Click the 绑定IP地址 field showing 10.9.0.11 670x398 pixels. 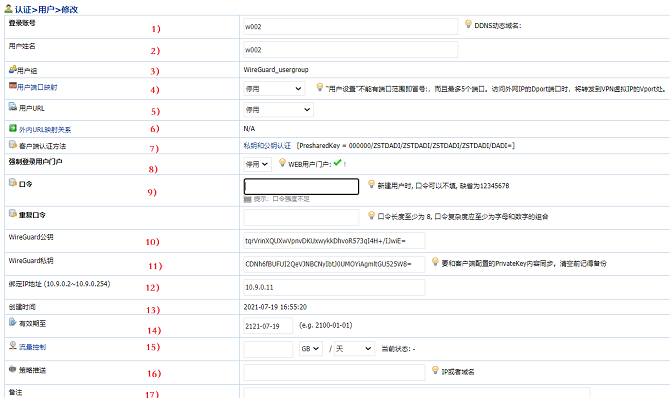point(334,287)
